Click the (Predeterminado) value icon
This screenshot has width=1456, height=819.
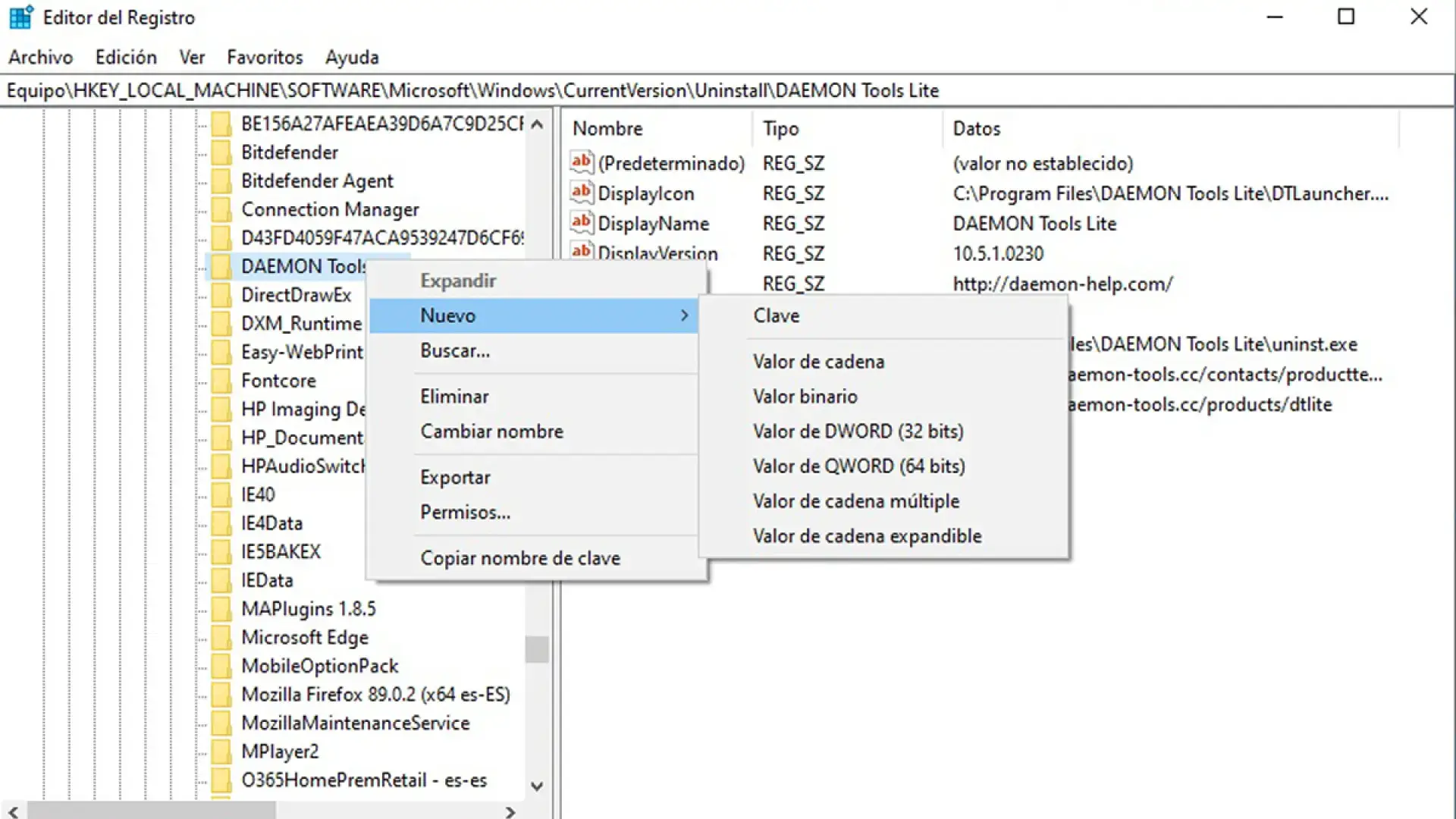click(581, 162)
